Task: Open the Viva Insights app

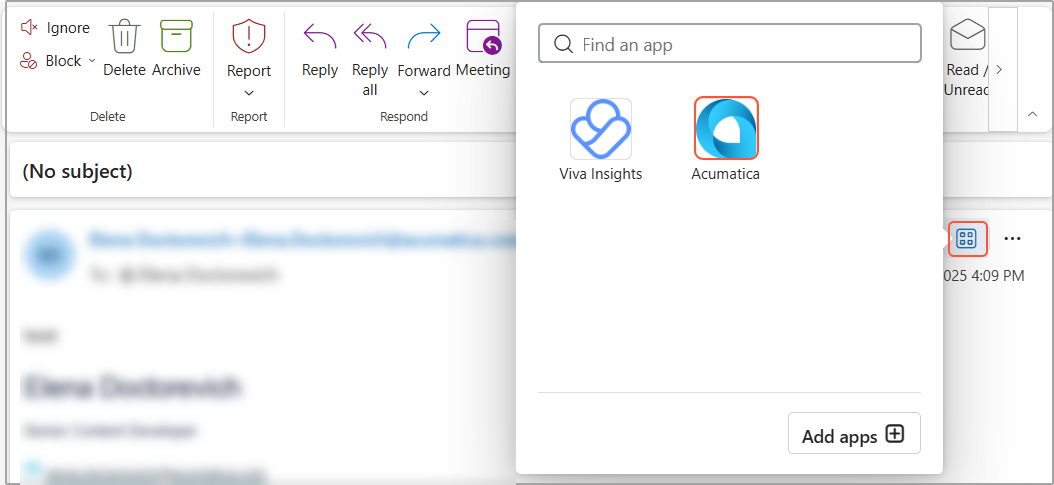Action: [601, 128]
